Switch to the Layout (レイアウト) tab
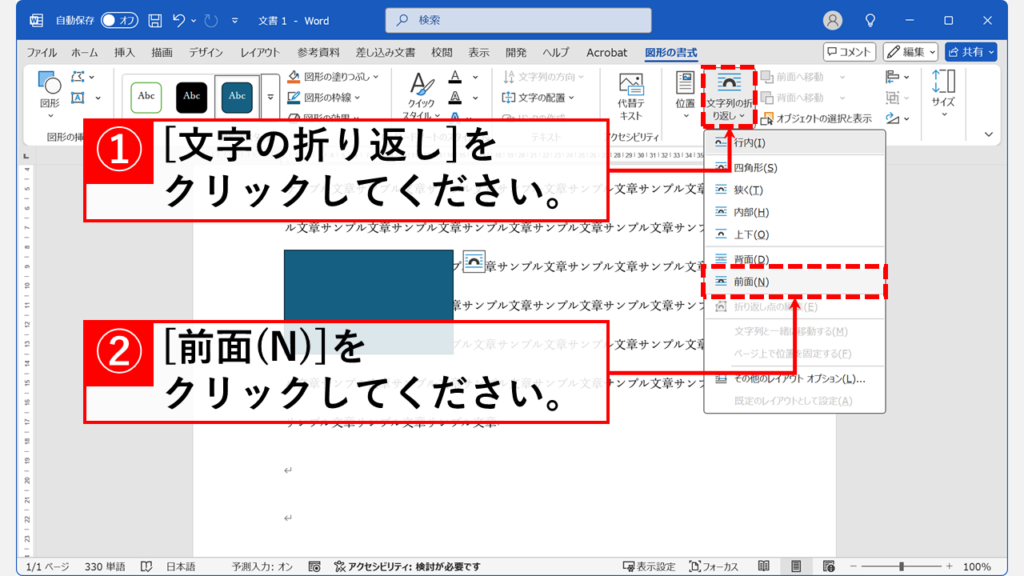 tap(260, 52)
